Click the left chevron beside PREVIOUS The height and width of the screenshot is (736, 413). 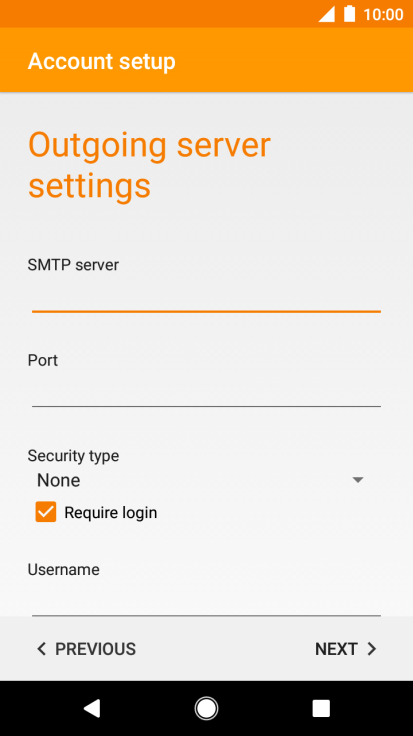click(42, 649)
